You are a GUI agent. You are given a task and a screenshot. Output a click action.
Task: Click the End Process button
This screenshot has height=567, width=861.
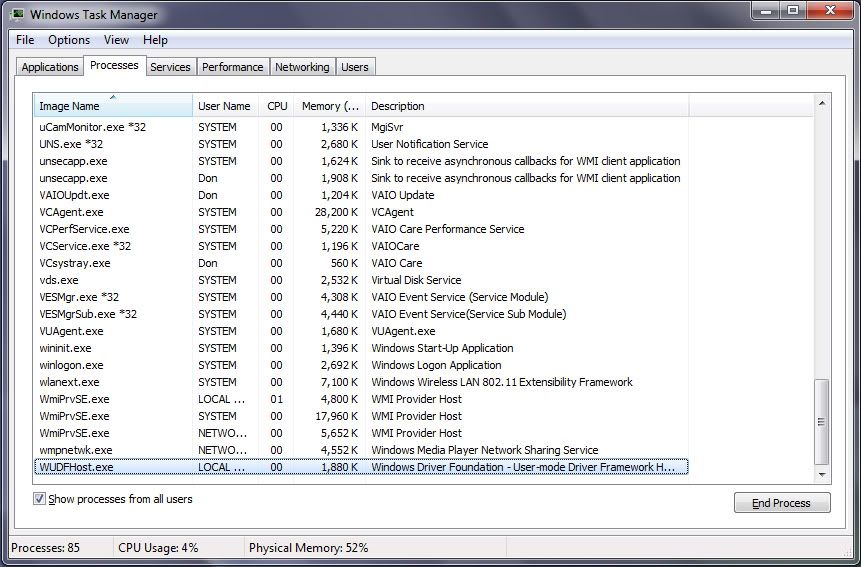(782, 503)
